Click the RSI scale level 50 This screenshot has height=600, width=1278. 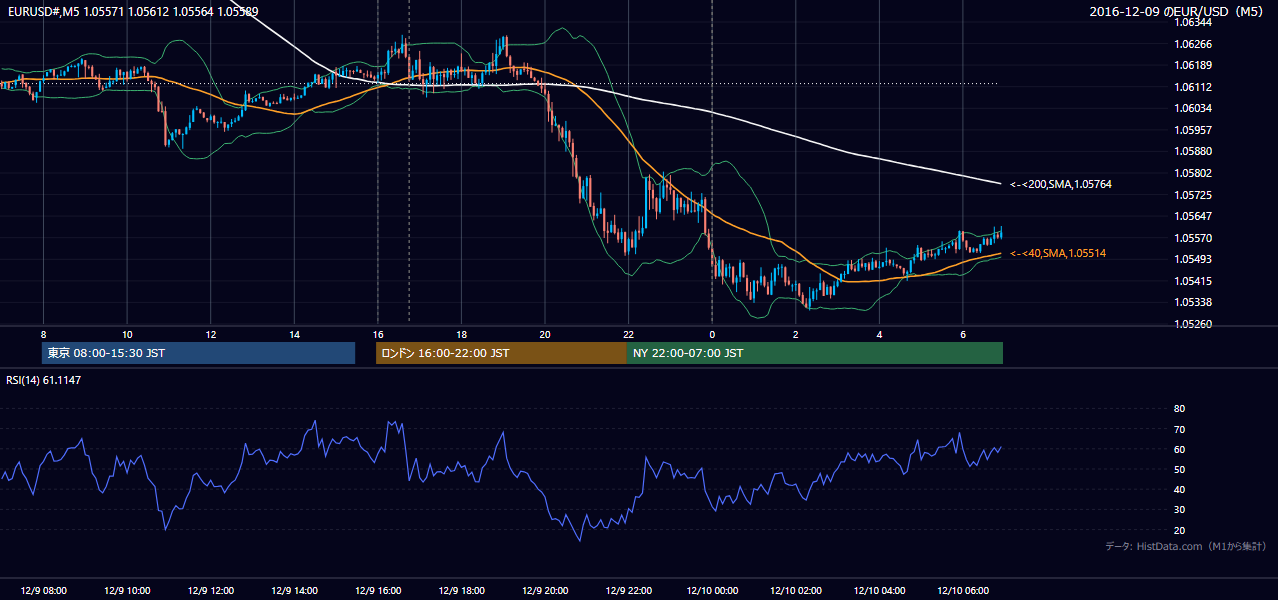point(1179,469)
